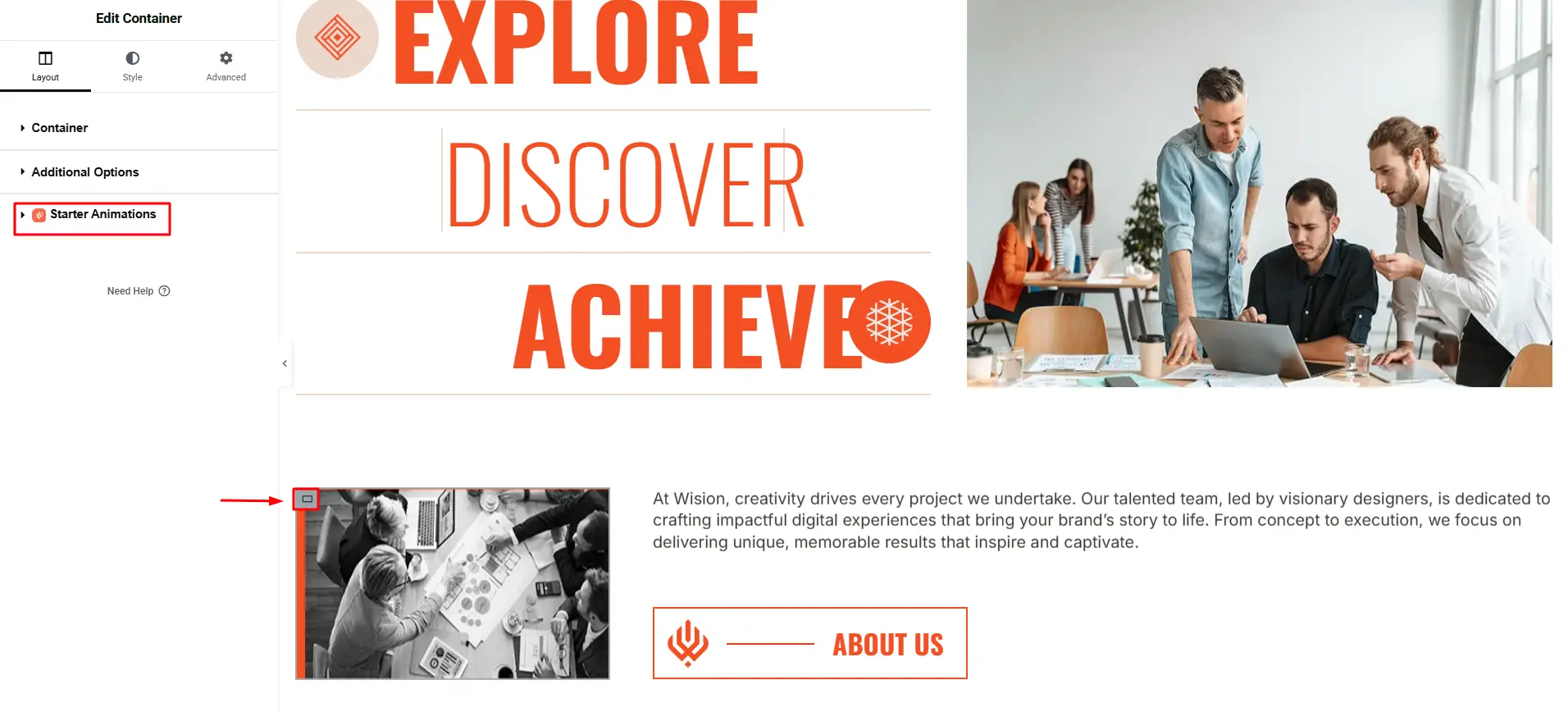Image resolution: width=1568 pixels, height=712 pixels.
Task: Open the Layout tab
Action: click(x=45, y=66)
